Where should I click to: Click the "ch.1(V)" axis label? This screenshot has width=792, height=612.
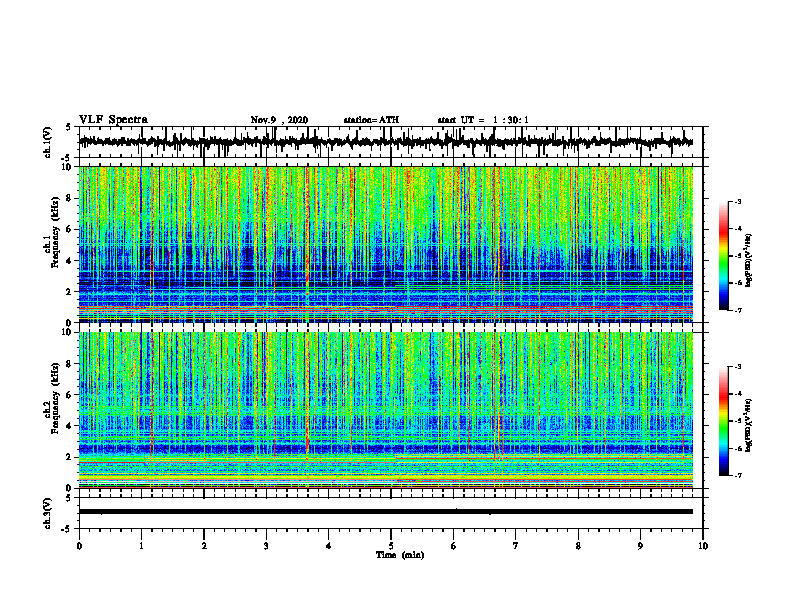tap(47, 142)
